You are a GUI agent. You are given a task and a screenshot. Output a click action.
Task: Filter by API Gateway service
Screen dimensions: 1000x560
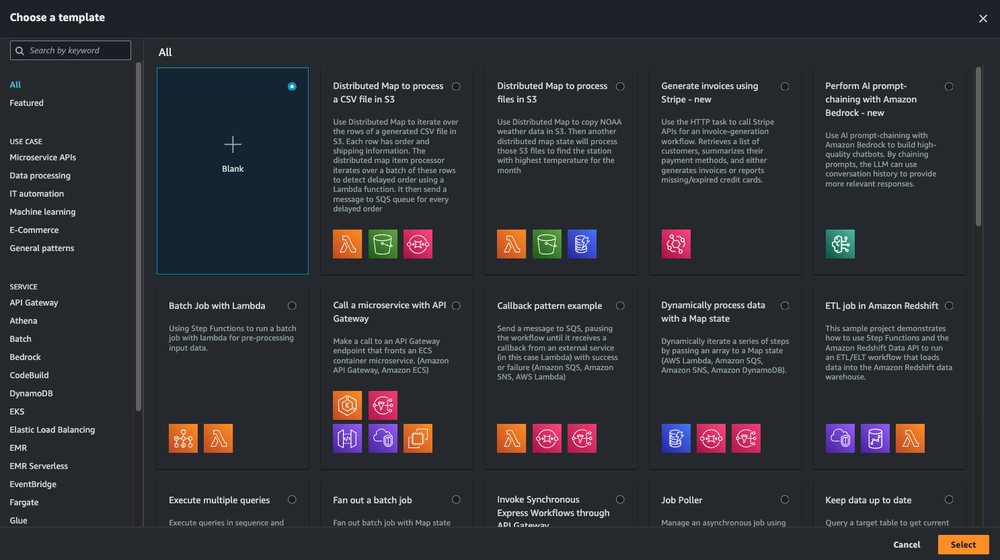click(33, 302)
